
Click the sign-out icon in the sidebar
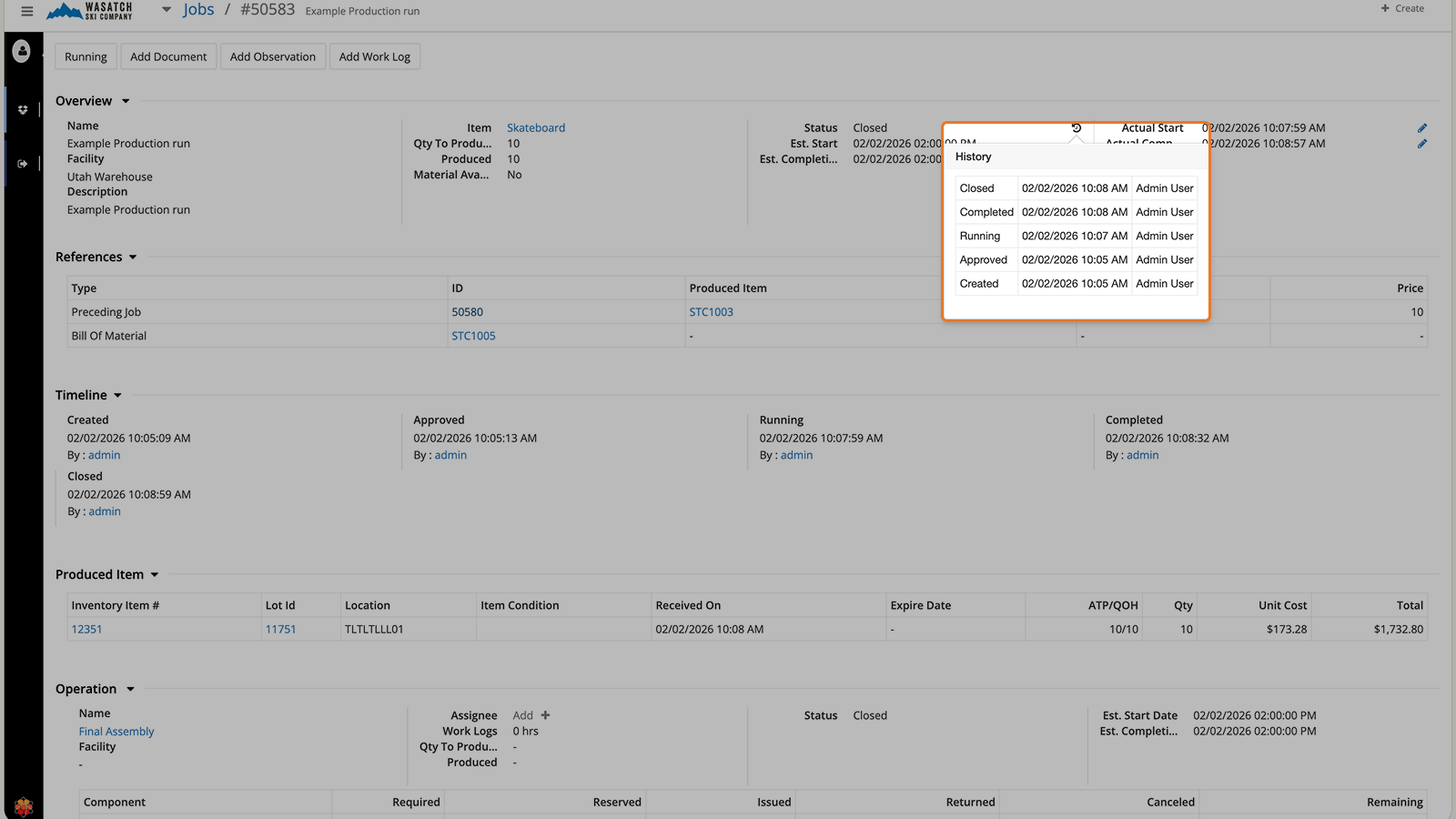pos(22,163)
